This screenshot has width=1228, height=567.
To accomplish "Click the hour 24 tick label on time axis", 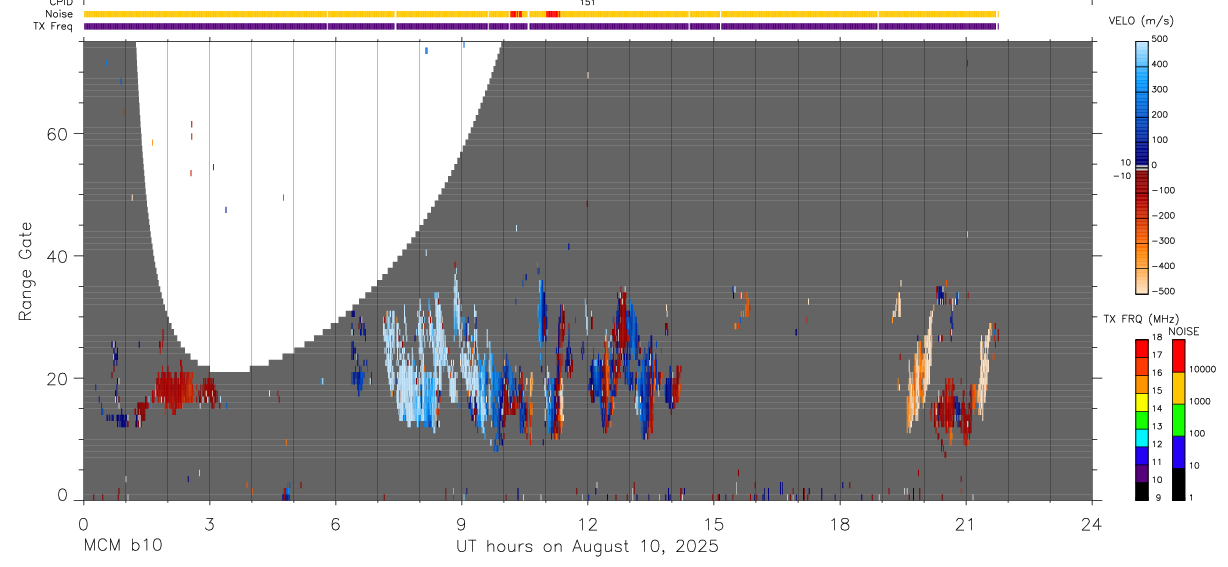I will (1092, 523).
